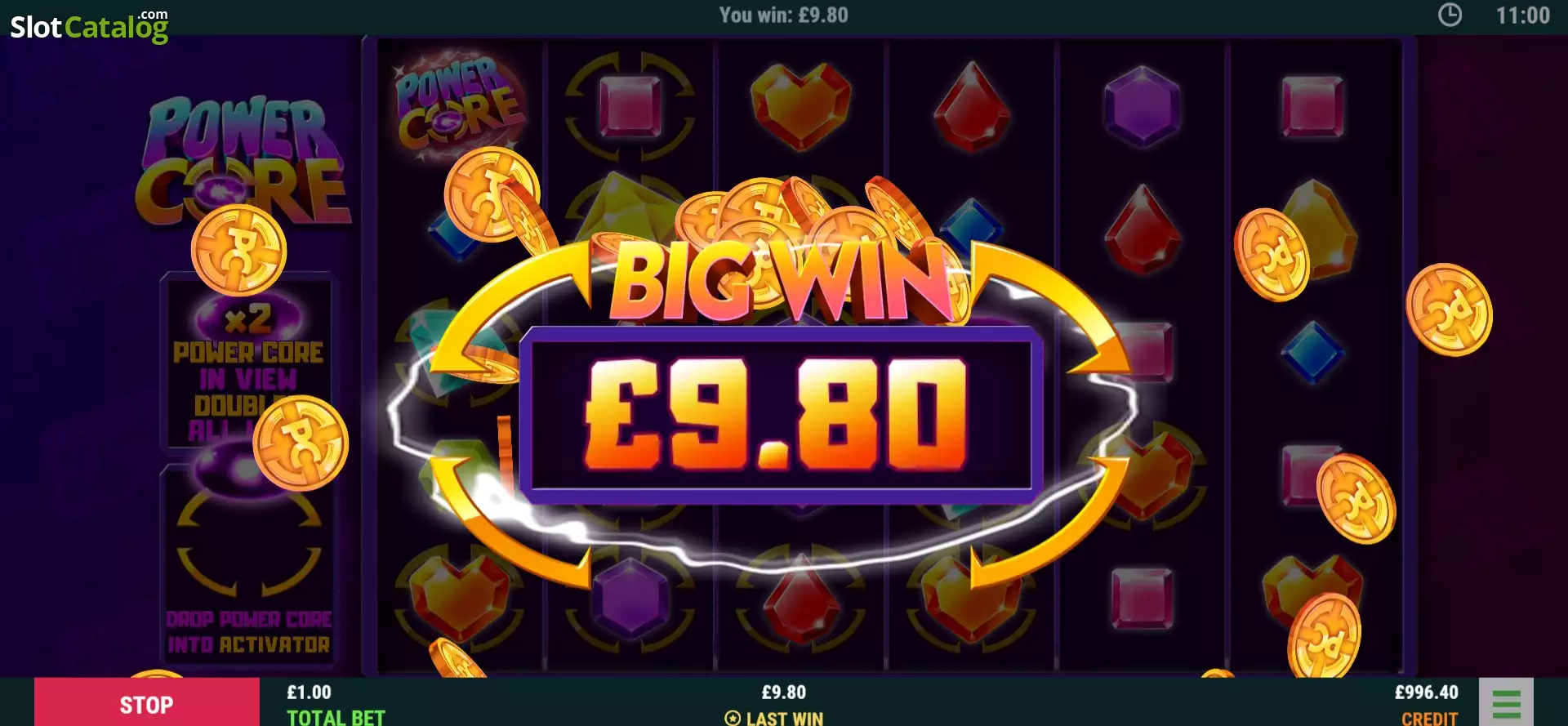
Task: Click the clock icon near 11:00
Action: pos(1450,15)
